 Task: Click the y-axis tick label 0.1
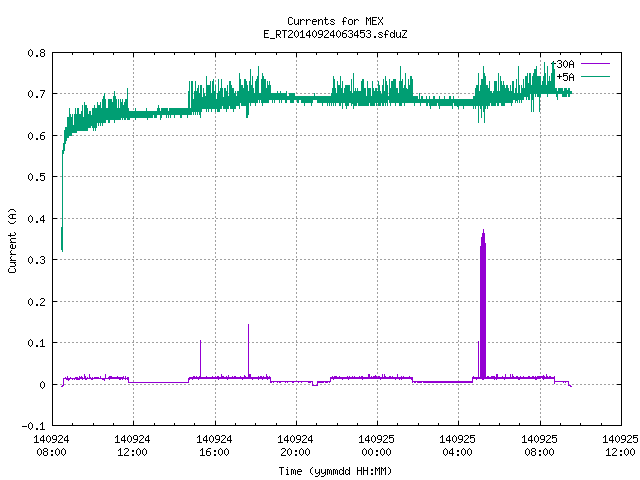(36, 343)
